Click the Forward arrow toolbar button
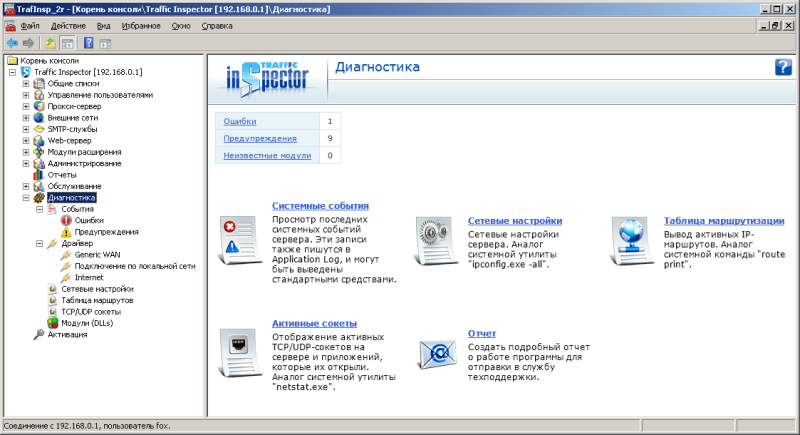This screenshot has width=800, height=435. [29, 43]
